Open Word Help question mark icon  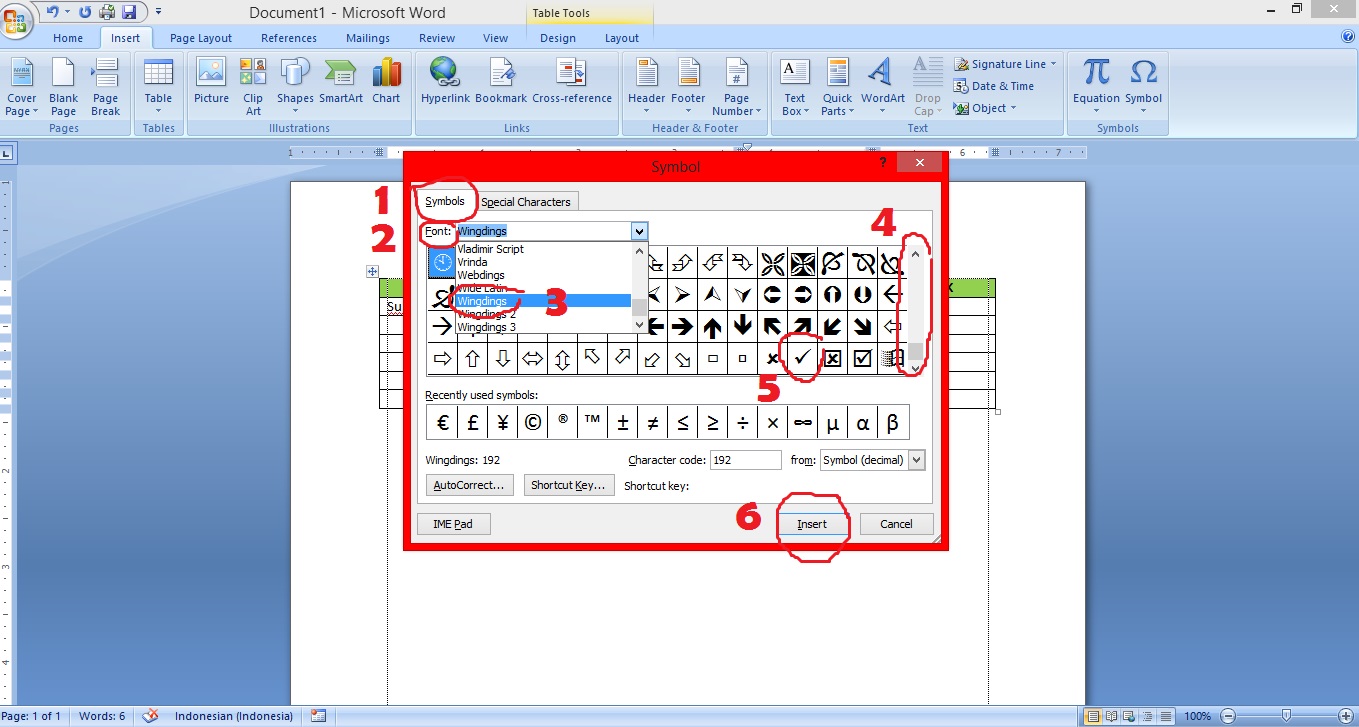pyautogui.click(x=1347, y=37)
